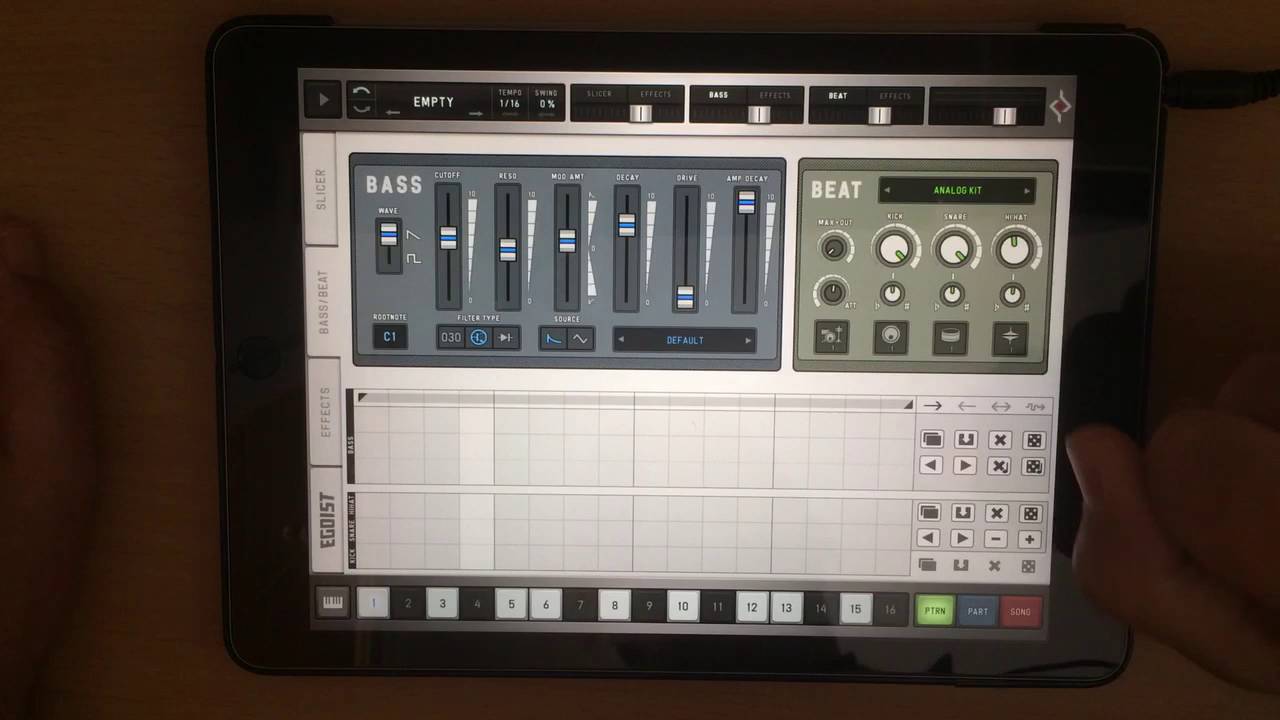
Task: Shift bass pattern left
Action: click(x=931, y=465)
